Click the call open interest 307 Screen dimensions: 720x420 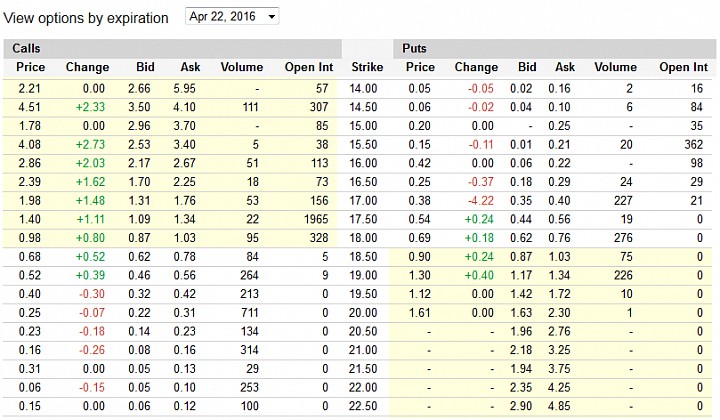click(x=319, y=107)
